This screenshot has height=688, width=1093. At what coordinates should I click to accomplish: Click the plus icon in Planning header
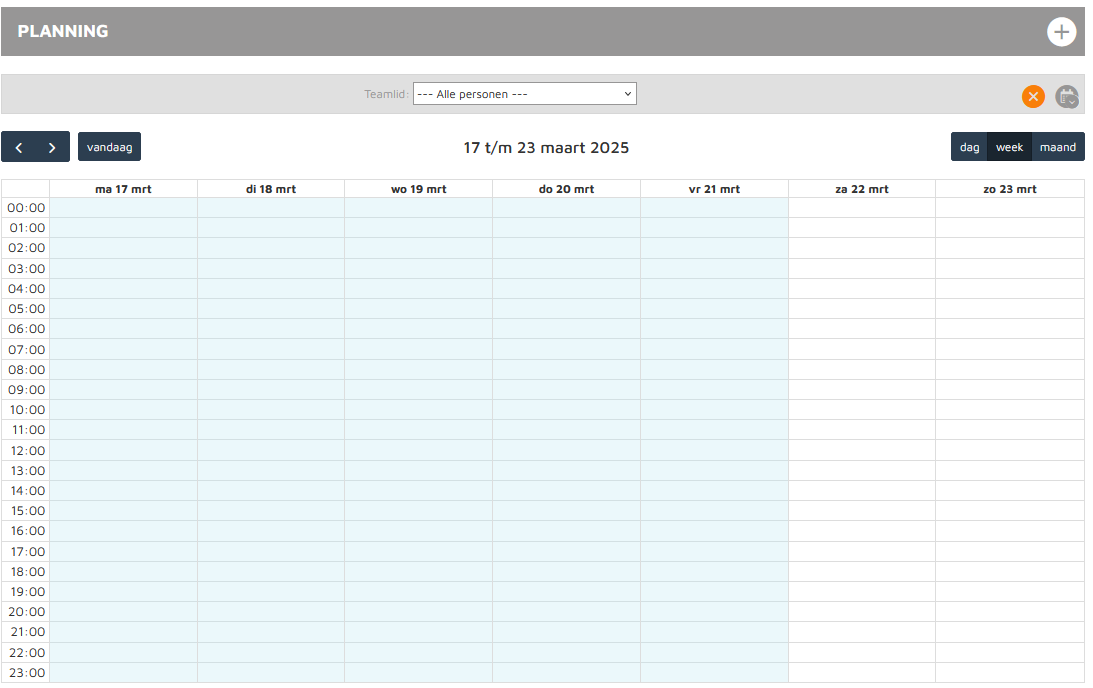[1061, 31]
